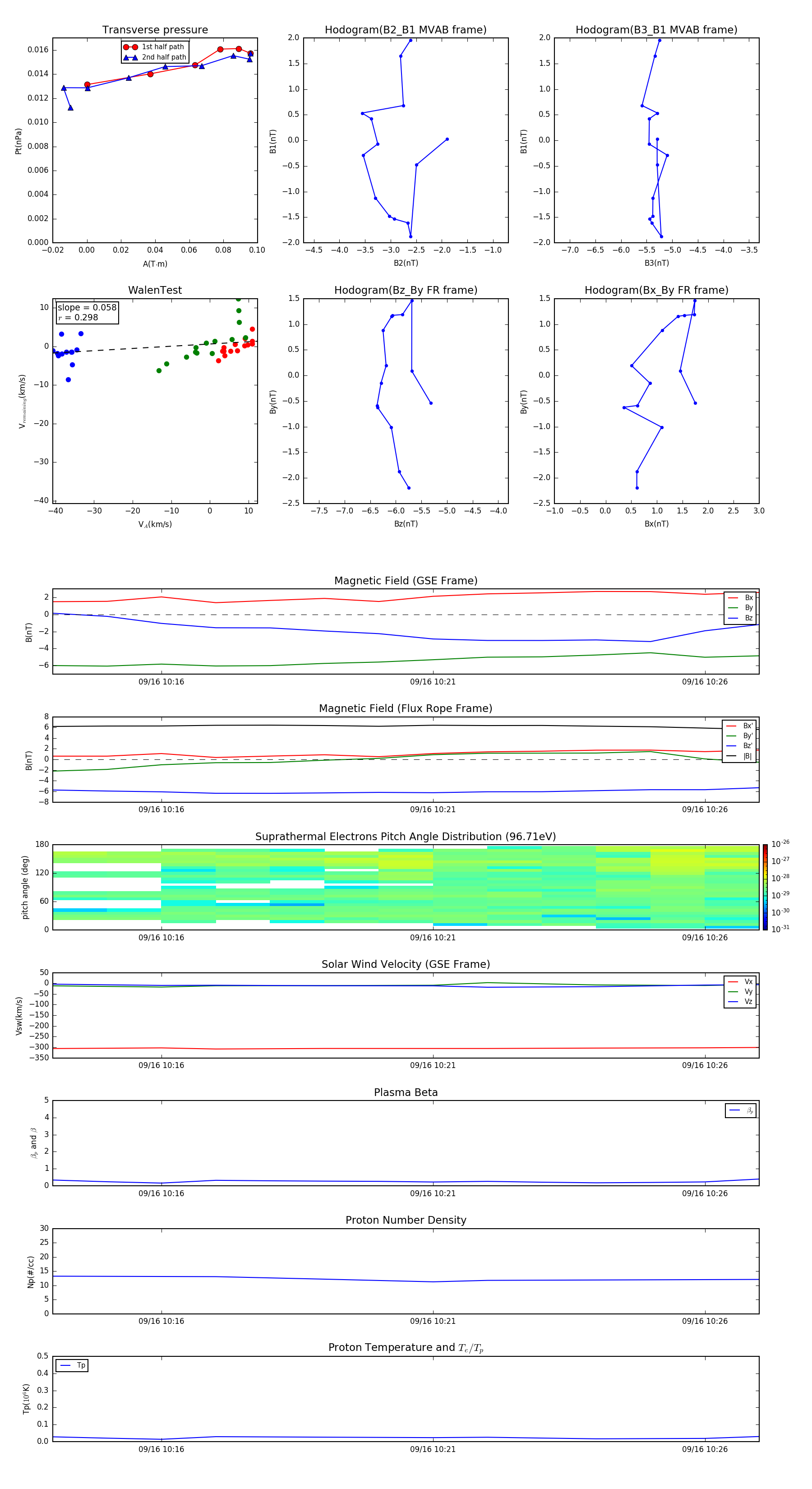Click 'A(T·m)' x-axis label
This screenshot has width=812, height=1489.
(x=155, y=264)
